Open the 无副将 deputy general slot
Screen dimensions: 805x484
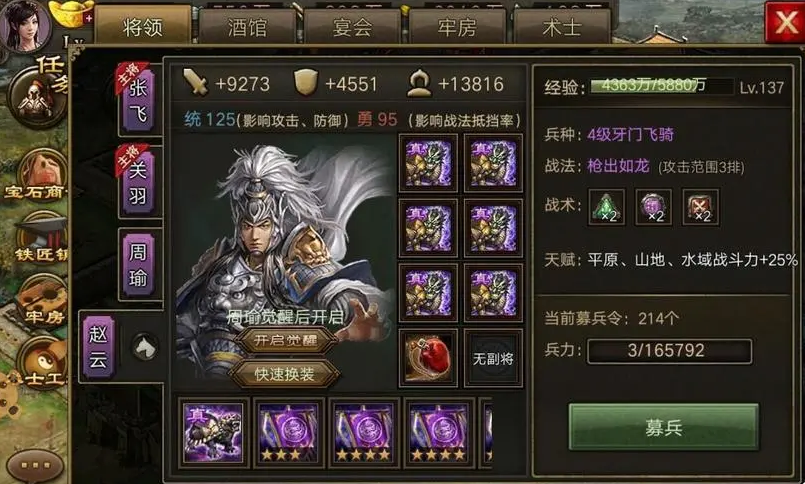pos(493,358)
